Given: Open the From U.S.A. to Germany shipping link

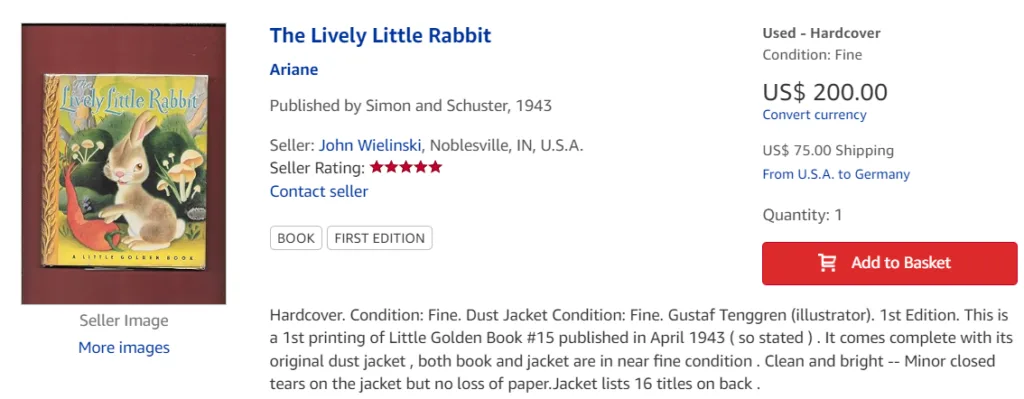Looking at the screenshot, I should click(836, 174).
